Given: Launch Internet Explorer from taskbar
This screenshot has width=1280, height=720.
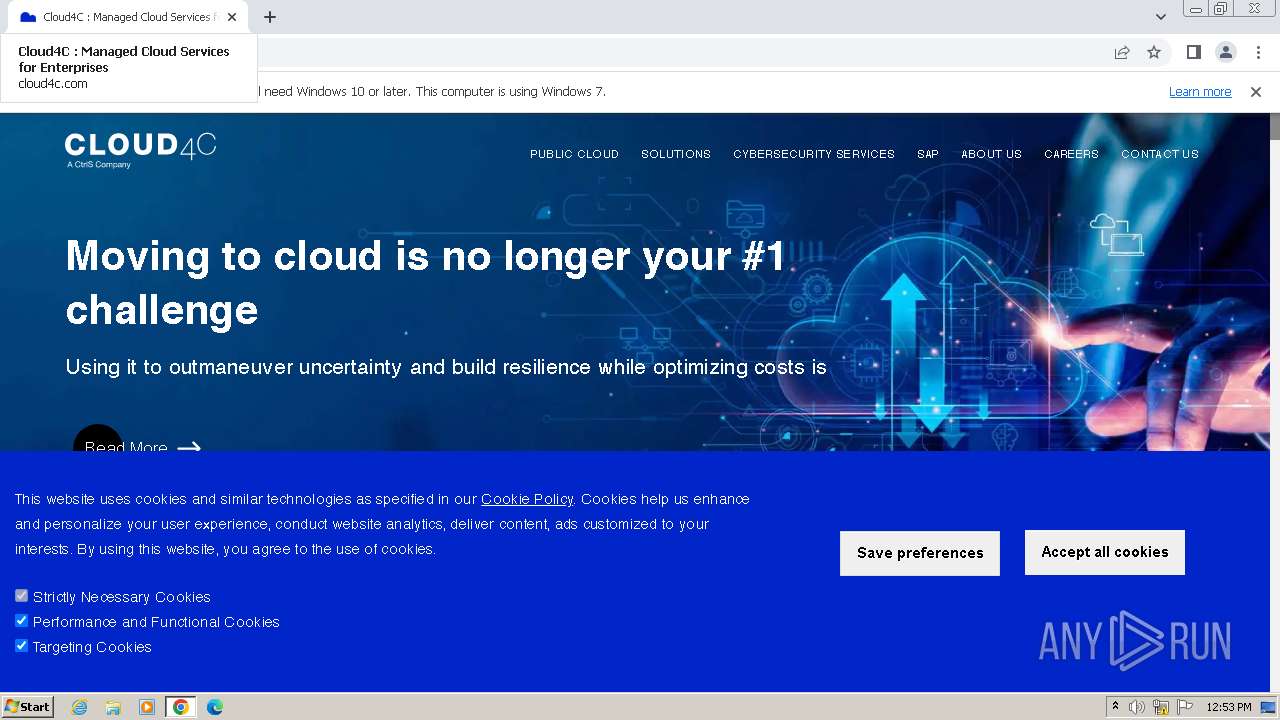Looking at the screenshot, I should point(79,707).
